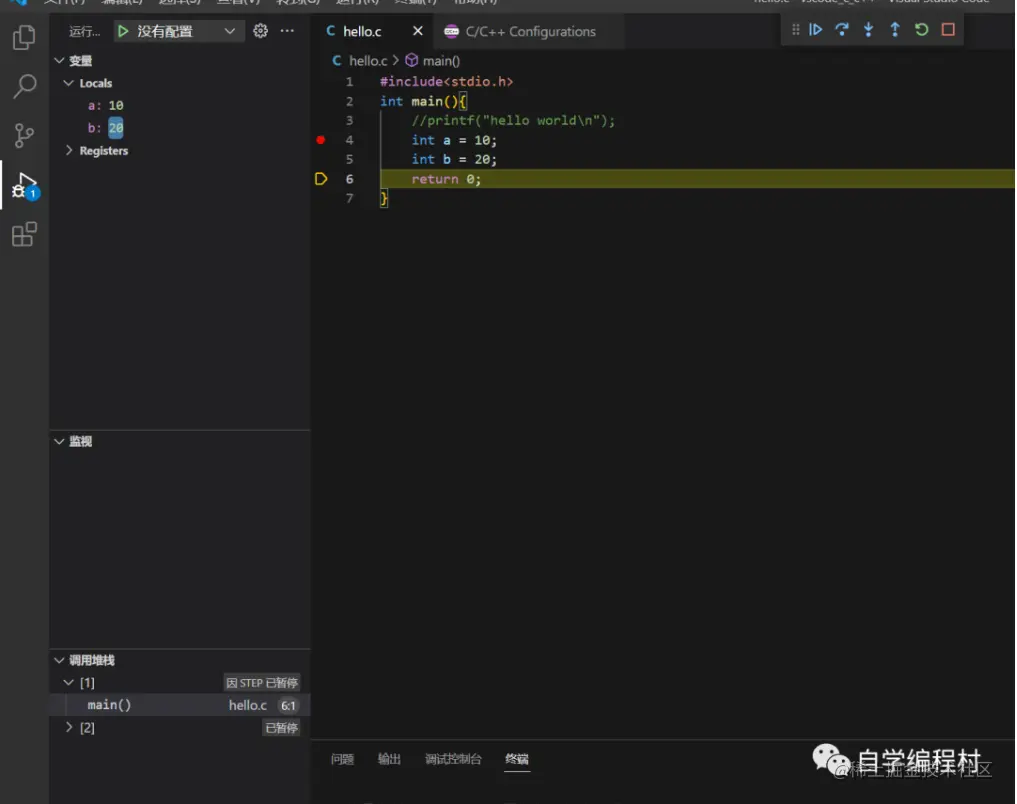The height and width of the screenshot is (804, 1017).
Task: Click the 已暂停 label of thread [2]
Action: (x=281, y=727)
